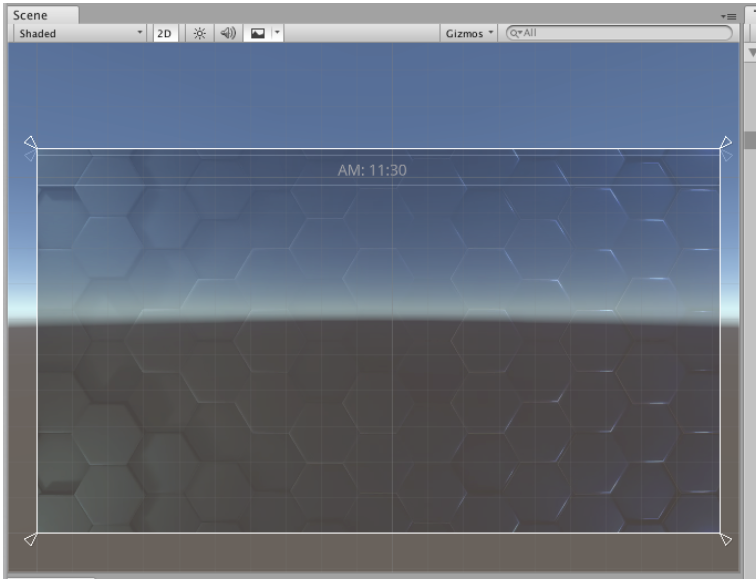This screenshot has width=756, height=588.
Task: Open the Shaded draw mode dropdown
Action: pyautogui.click(x=80, y=33)
